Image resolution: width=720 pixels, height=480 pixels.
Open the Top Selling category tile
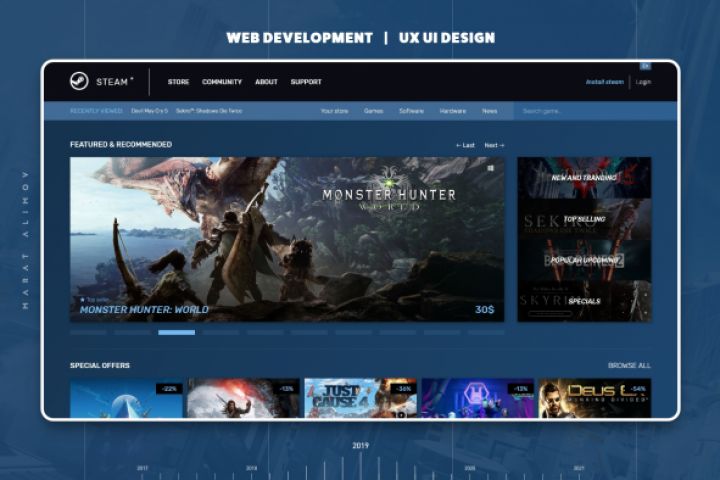[x=584, y=219]
